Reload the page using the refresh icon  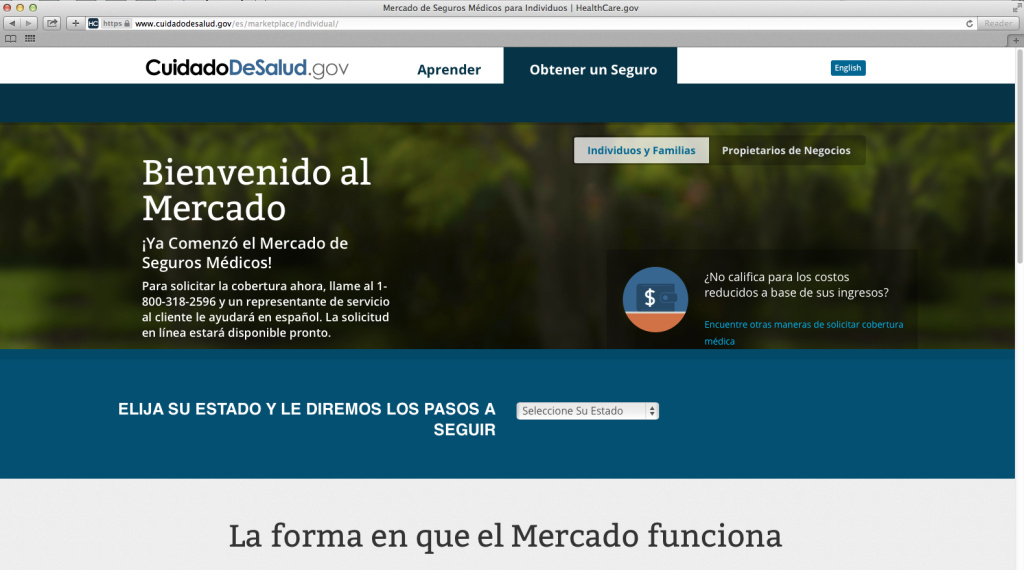point(969,24)
